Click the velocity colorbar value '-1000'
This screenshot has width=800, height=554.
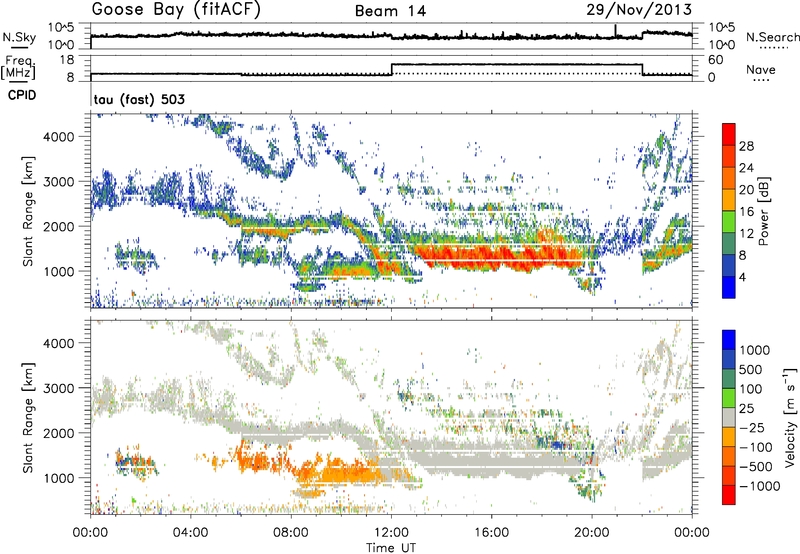[760, 486]
